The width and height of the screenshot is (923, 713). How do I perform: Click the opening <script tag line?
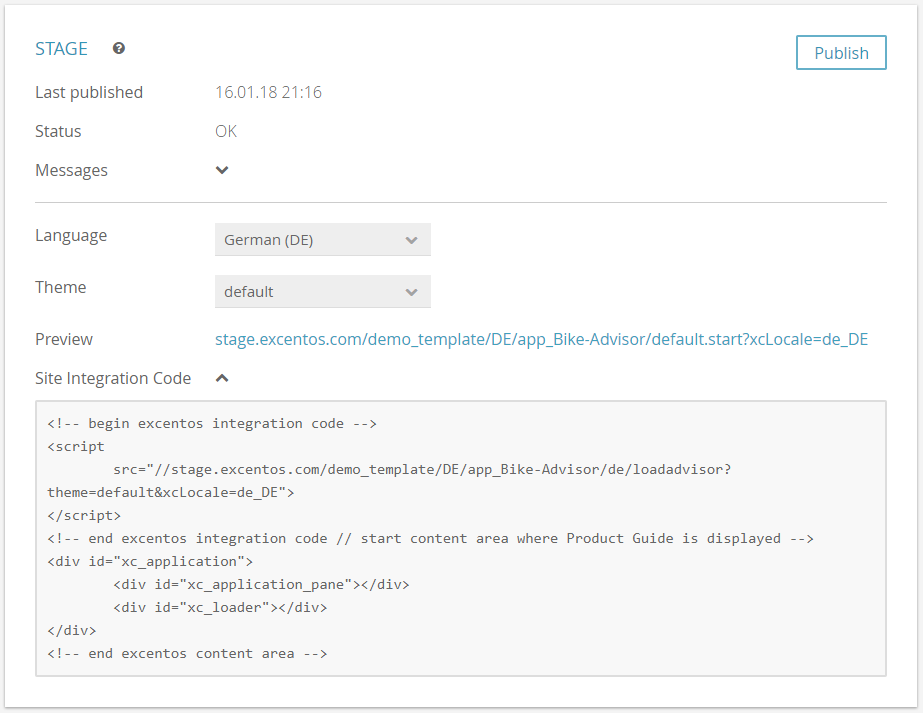(76, 446)
